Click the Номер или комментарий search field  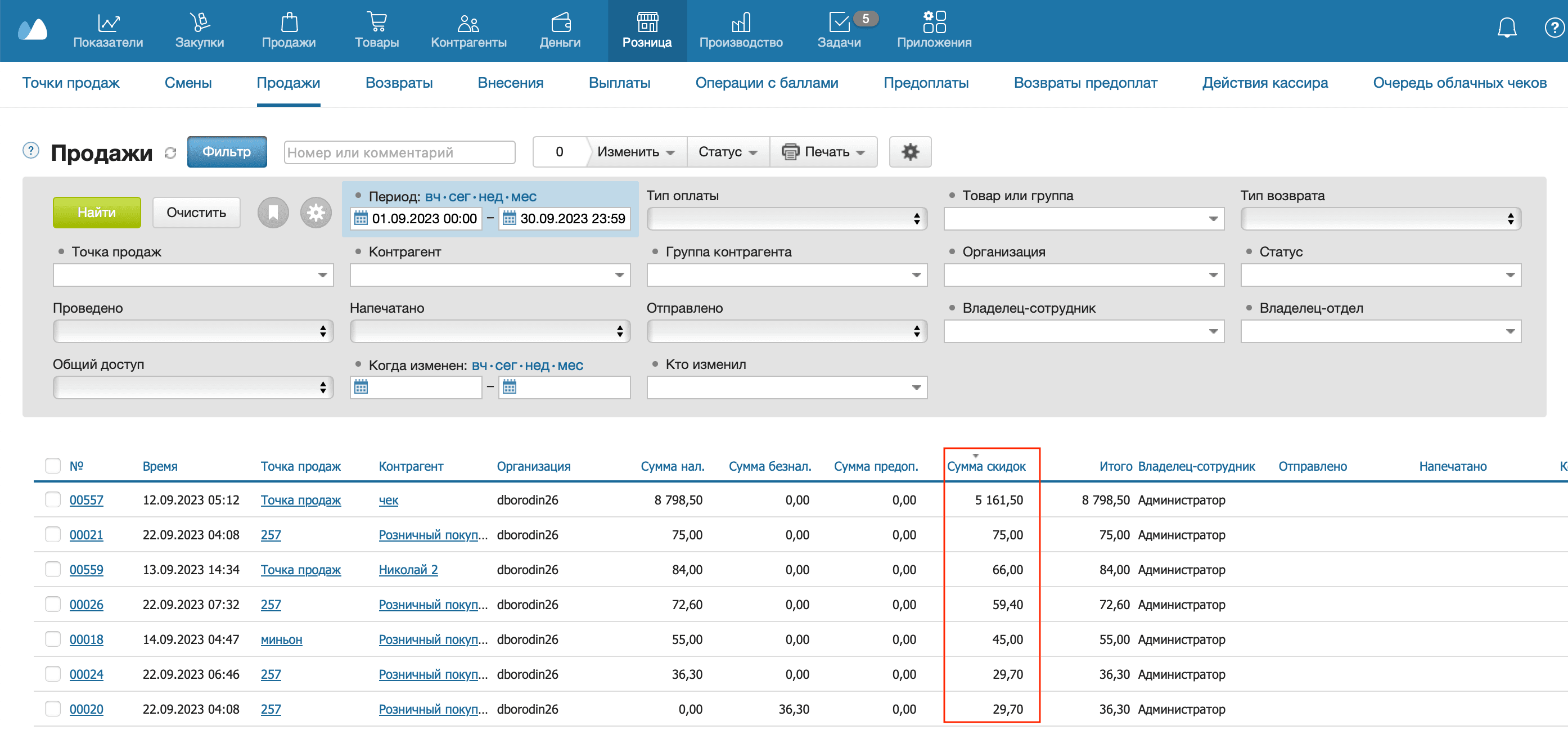399,152
